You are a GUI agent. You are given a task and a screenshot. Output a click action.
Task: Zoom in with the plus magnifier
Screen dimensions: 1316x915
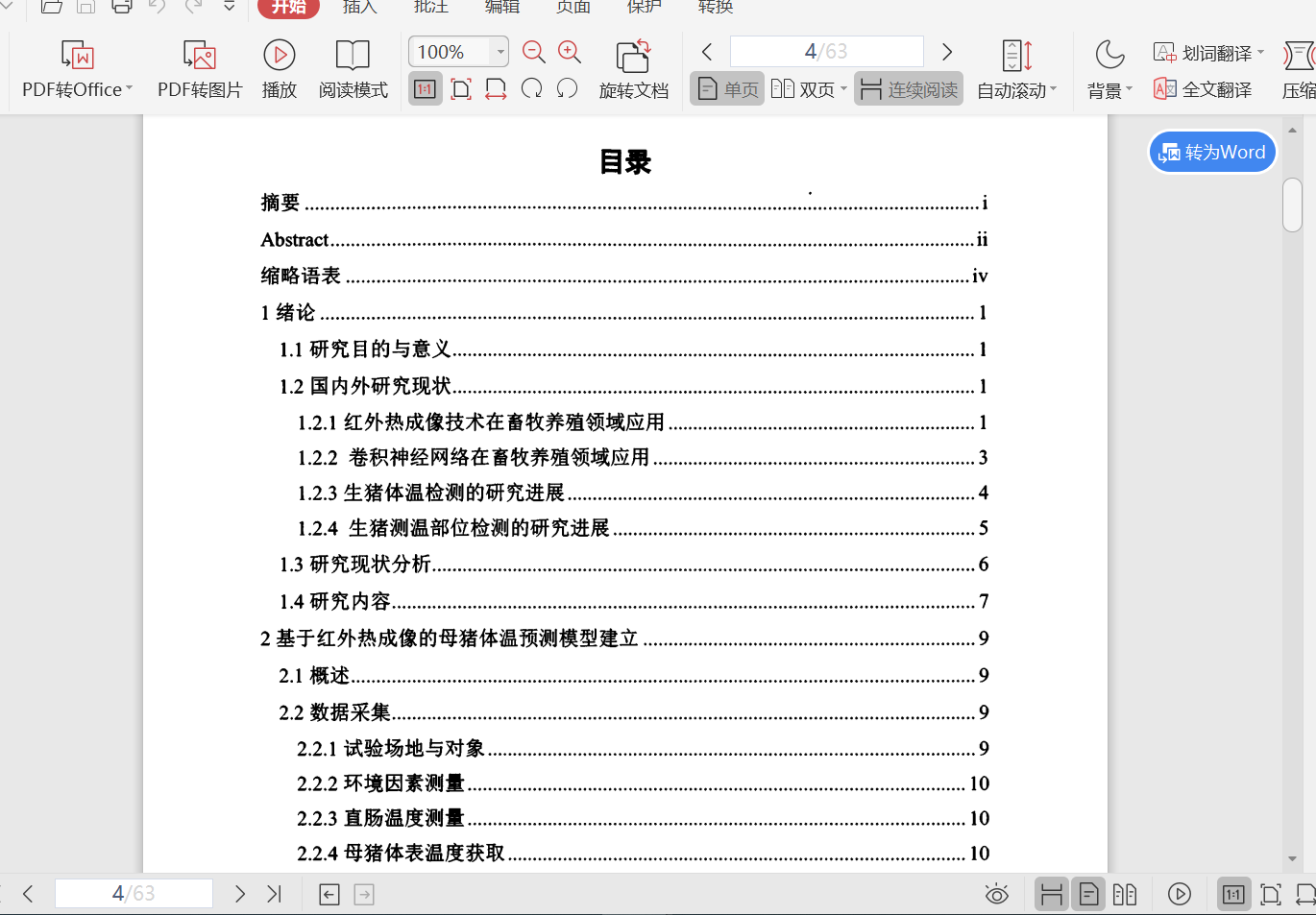tap(570, 52)
